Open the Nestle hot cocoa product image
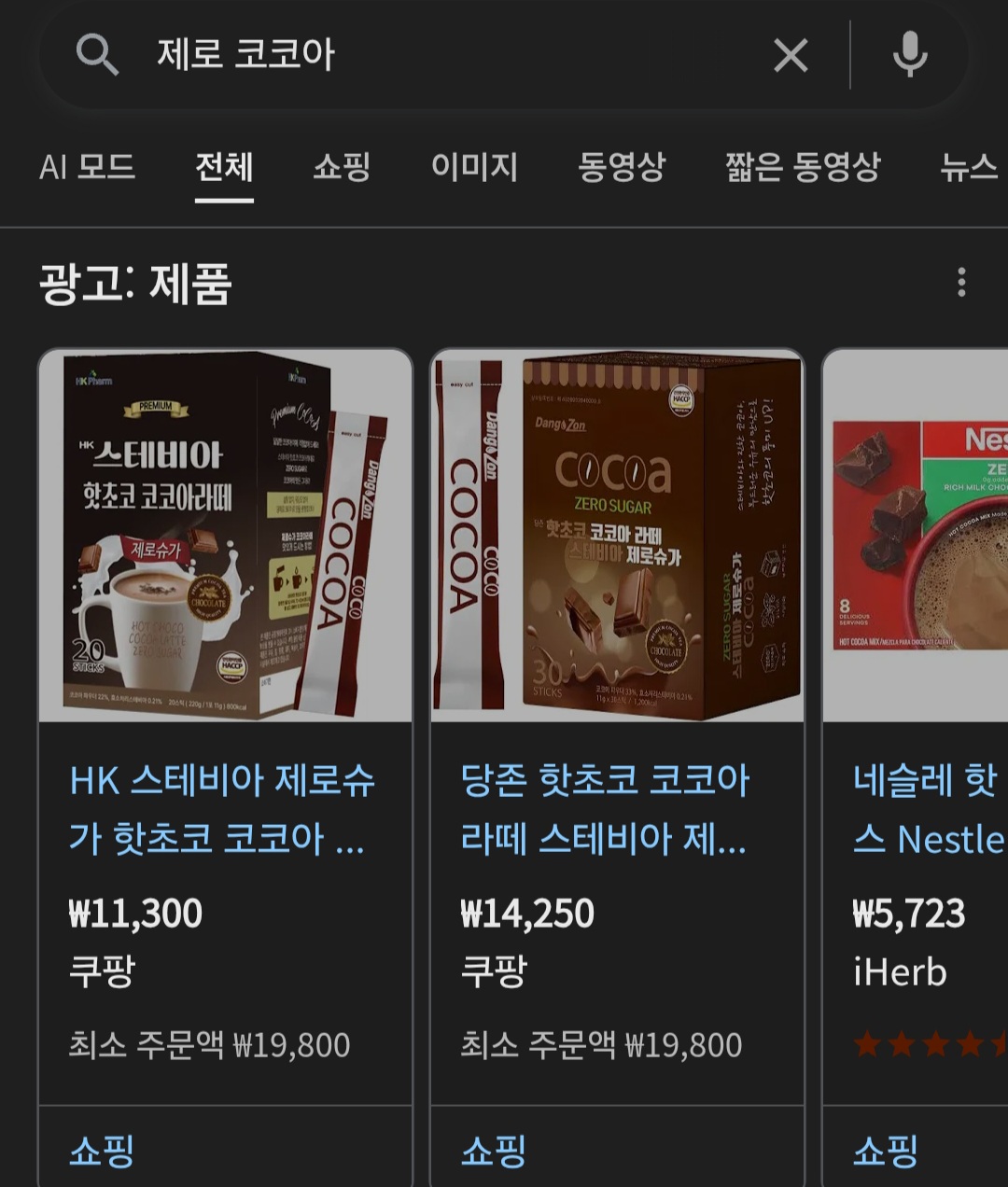Viewport: 1008px width, 1187px height. [x=916, y=535]
